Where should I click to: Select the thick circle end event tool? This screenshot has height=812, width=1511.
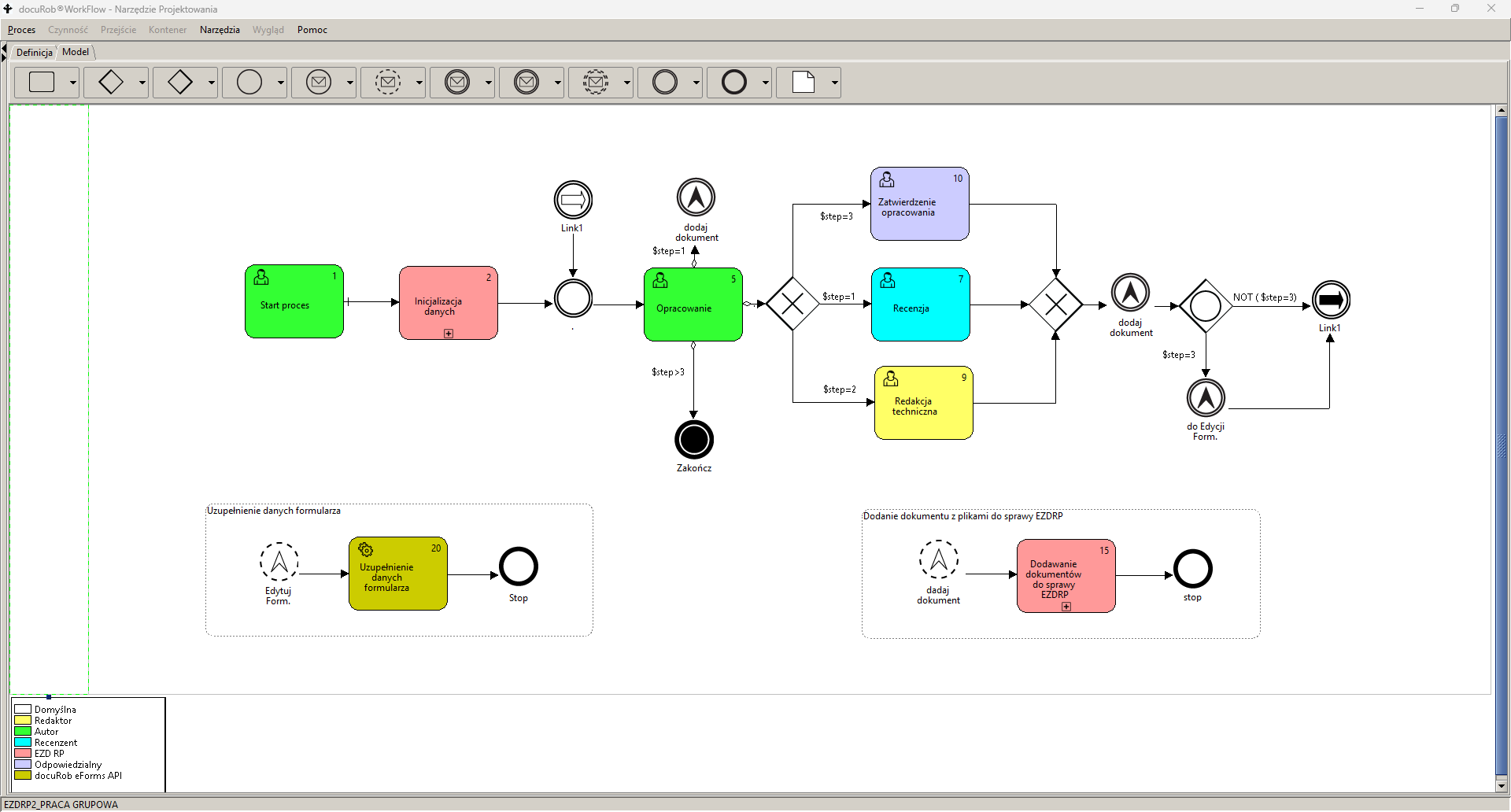(x=734, y=82)
